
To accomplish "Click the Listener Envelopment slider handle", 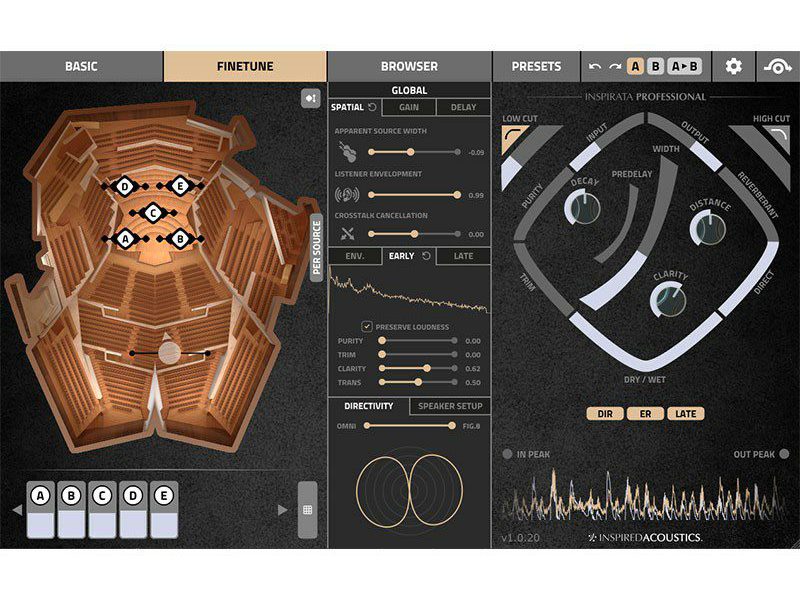I will pos(457,194).
